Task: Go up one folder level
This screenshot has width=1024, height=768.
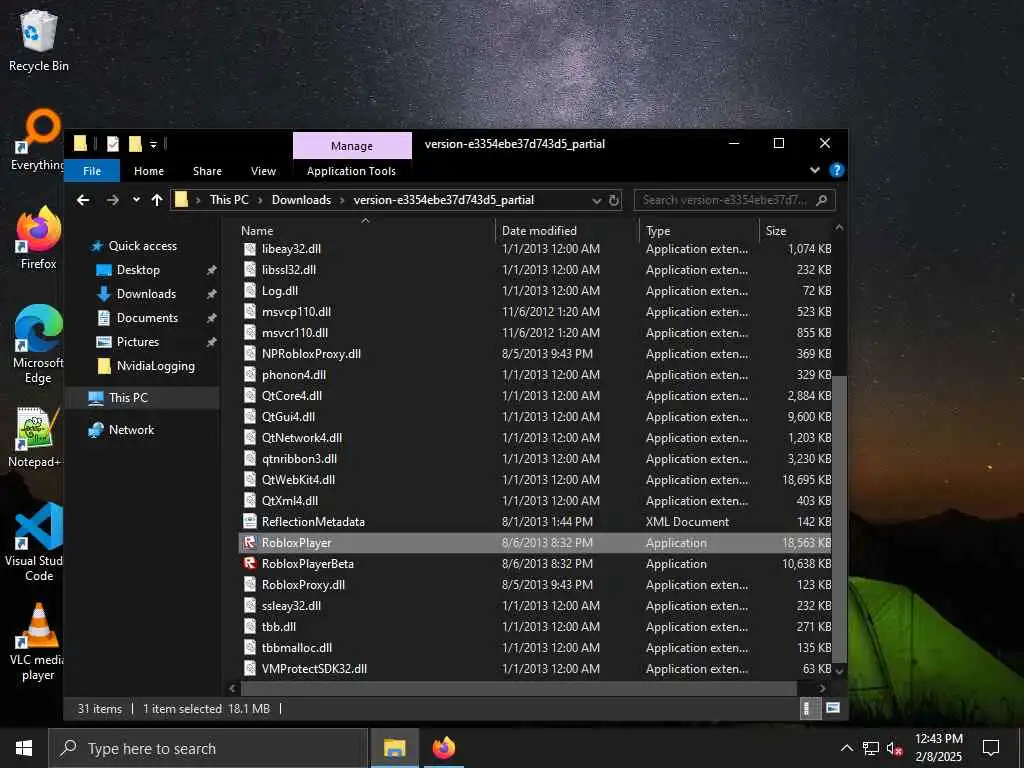Action: click(x=157, y=200)
